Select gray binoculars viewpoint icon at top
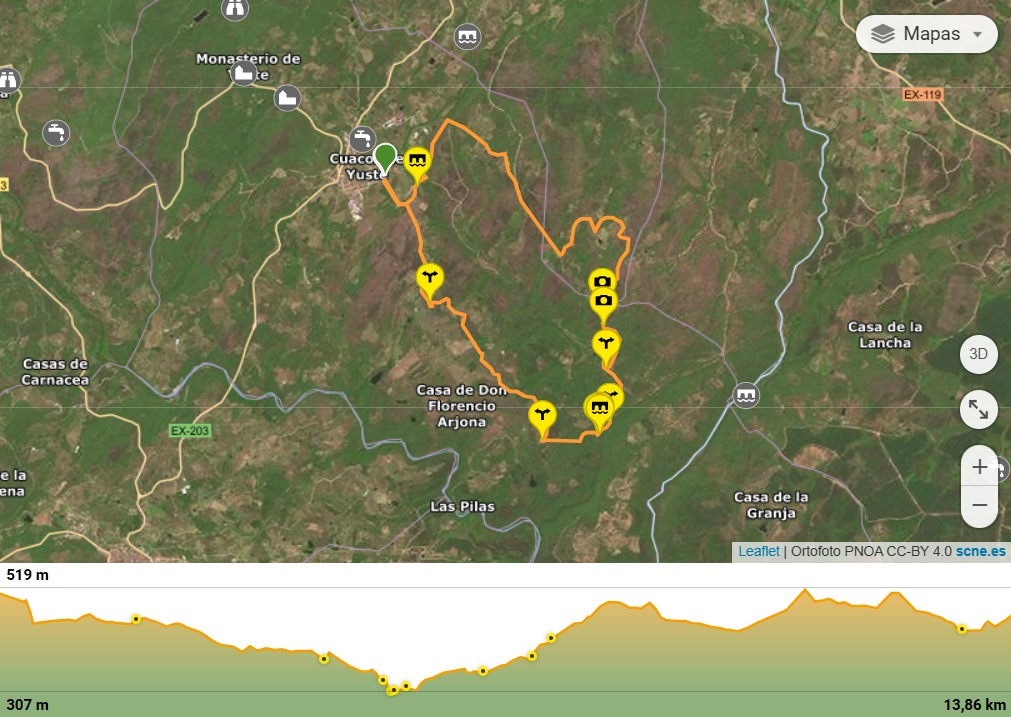Viewport: 1011px width, 717px height. (x=235, y=9)
